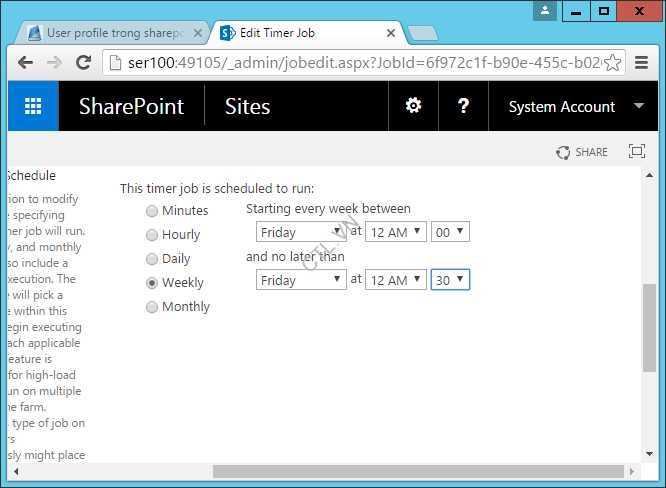Click the SHARE button
This screenshot has width=666, height=488.
(582, 152)
